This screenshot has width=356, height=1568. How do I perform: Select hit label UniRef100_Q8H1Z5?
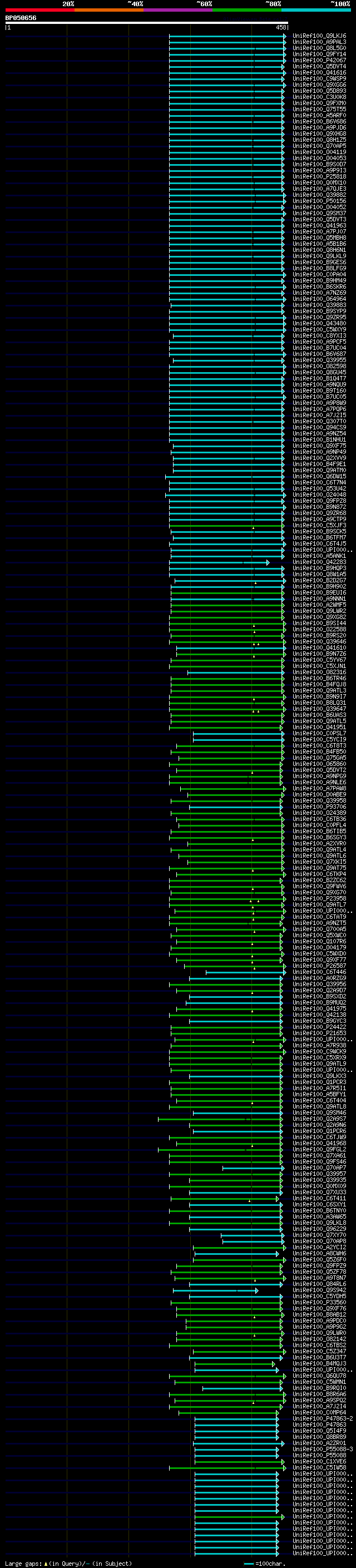pos(319,140)
